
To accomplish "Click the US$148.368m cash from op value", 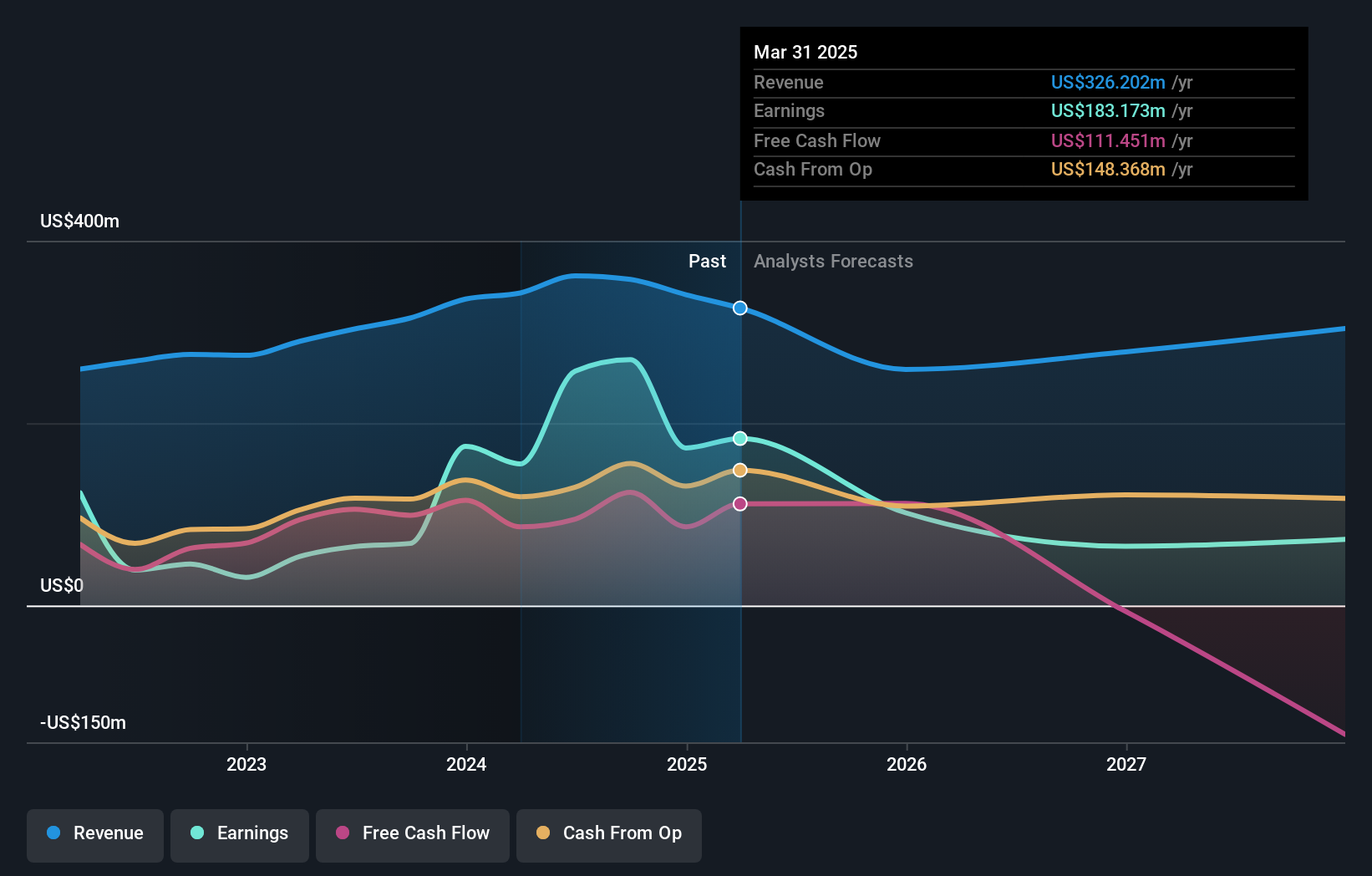I will [1108, 169].
